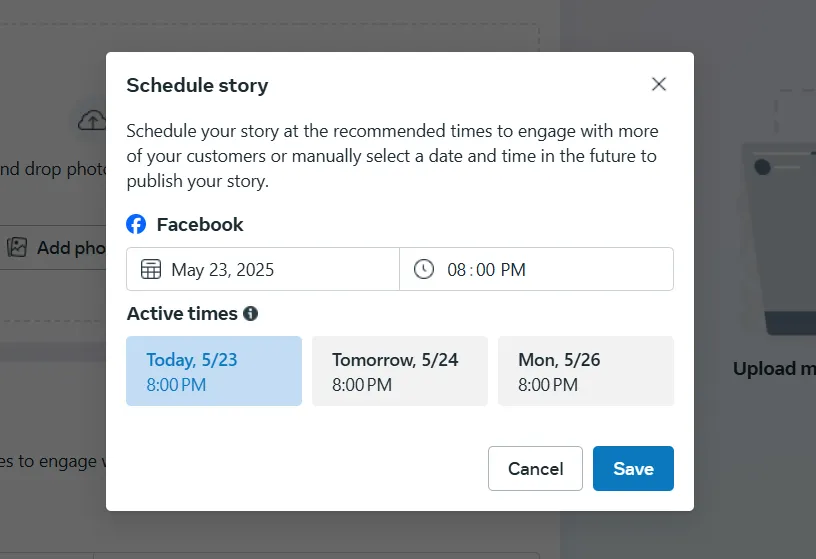The height and width of the screenshot is (559, 816).
Task: Select the Tomorrow, 5/24 8:00 PM slot
Action: (400, 371)
